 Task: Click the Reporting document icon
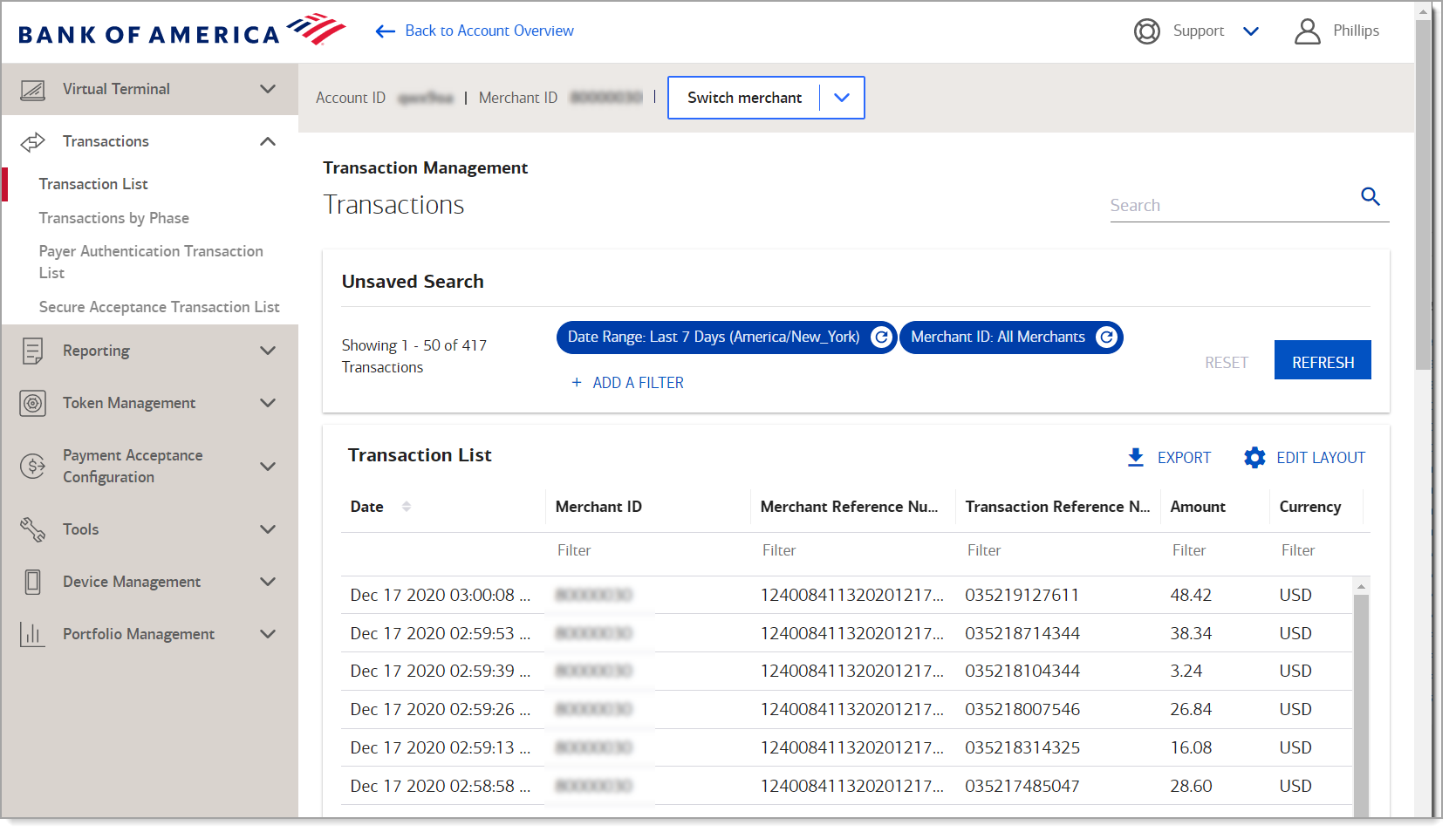pos(32,351)
